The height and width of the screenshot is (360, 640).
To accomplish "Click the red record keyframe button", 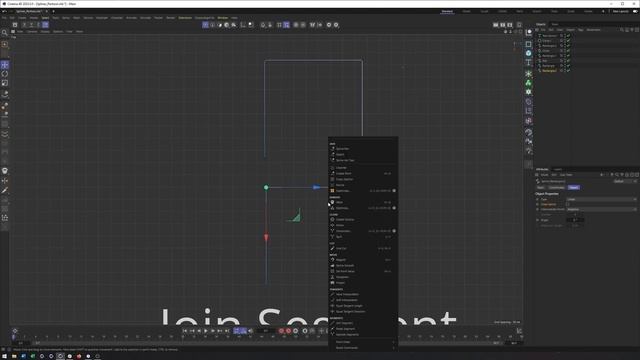I will point(281,331).
